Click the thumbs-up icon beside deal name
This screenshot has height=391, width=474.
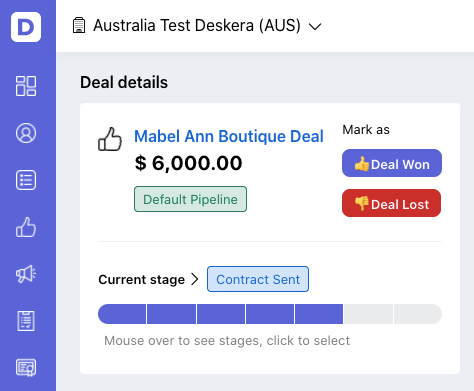click(110, 139)
